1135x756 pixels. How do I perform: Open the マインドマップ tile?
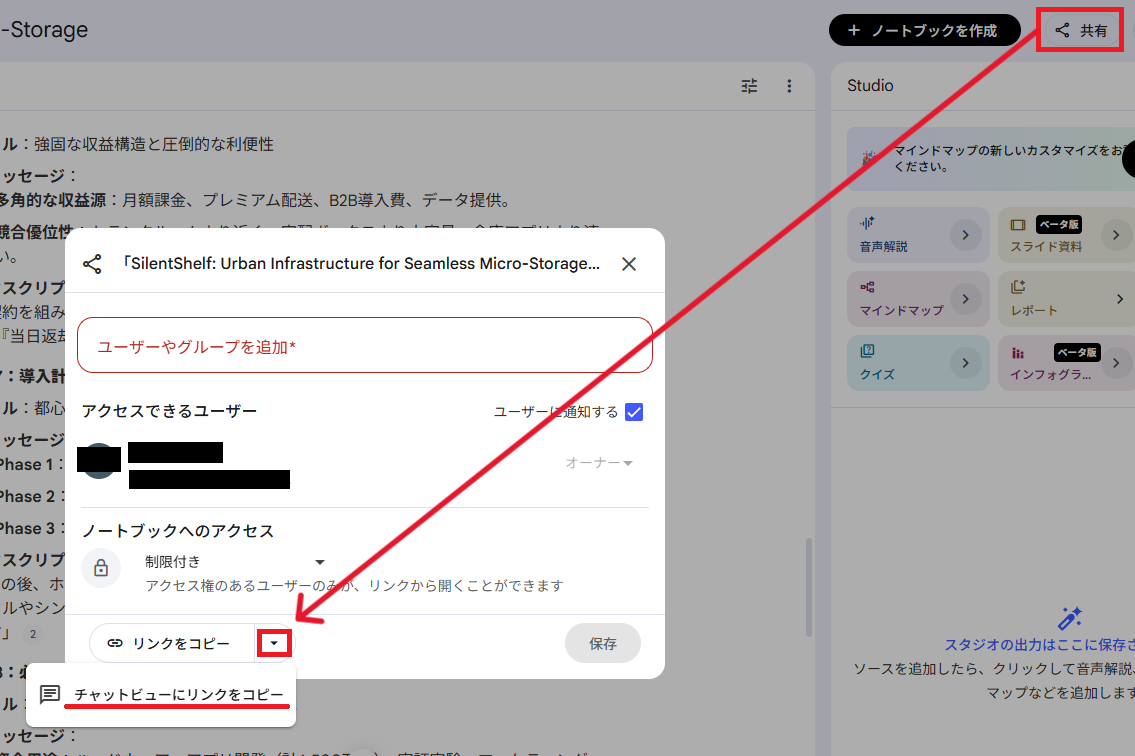click(x=918, y=299)
